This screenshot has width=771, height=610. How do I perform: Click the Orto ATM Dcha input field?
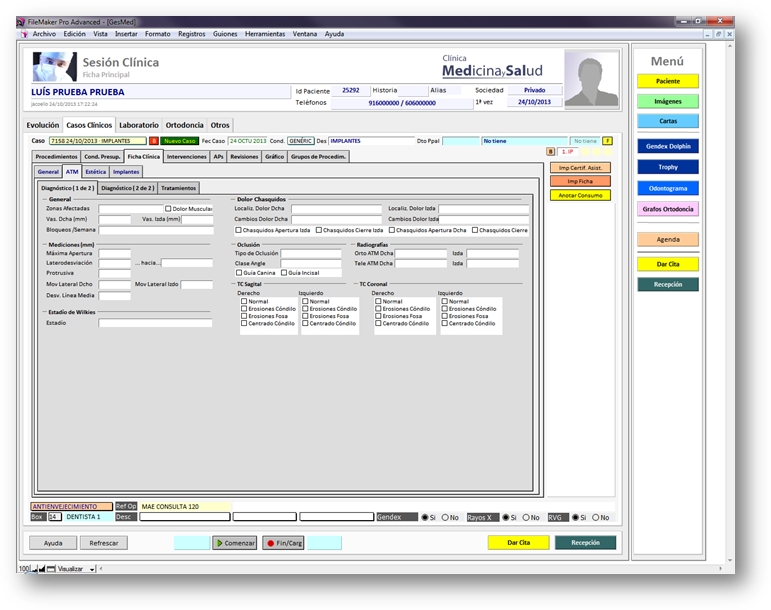421,254
